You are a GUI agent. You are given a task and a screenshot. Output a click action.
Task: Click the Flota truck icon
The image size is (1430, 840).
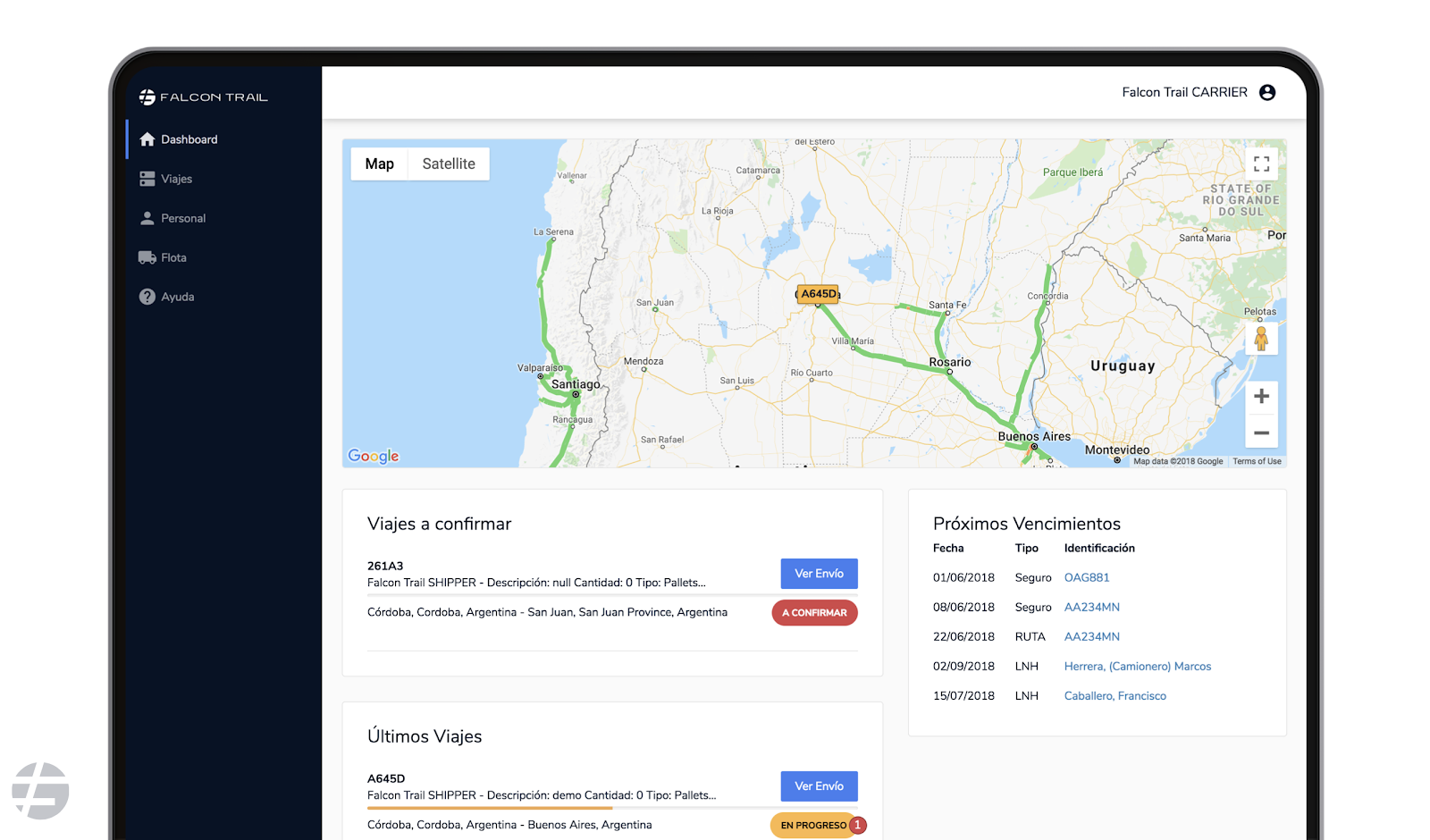tap(147, 257)
